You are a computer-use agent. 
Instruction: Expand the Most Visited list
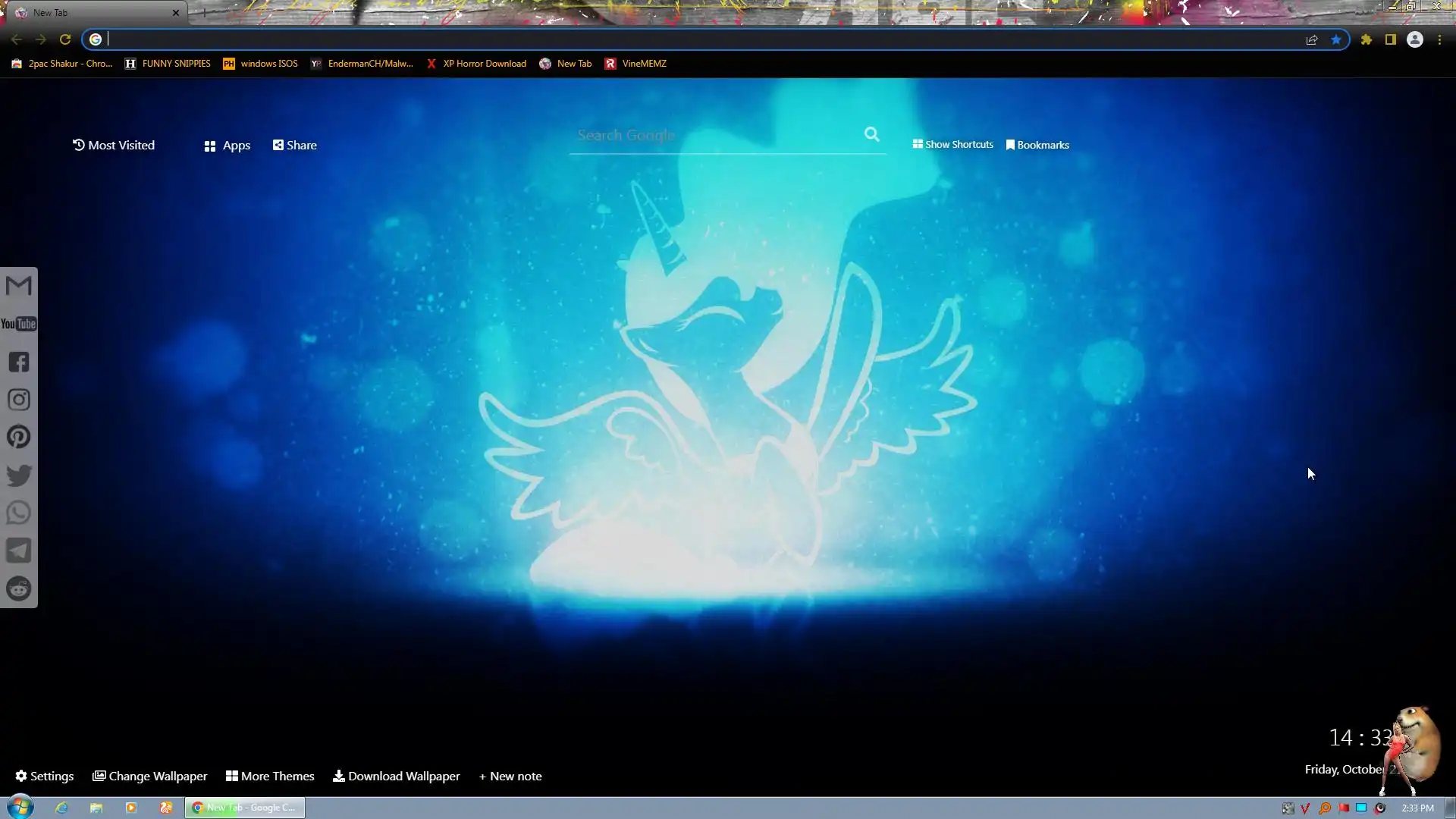(x=114, y=145)
